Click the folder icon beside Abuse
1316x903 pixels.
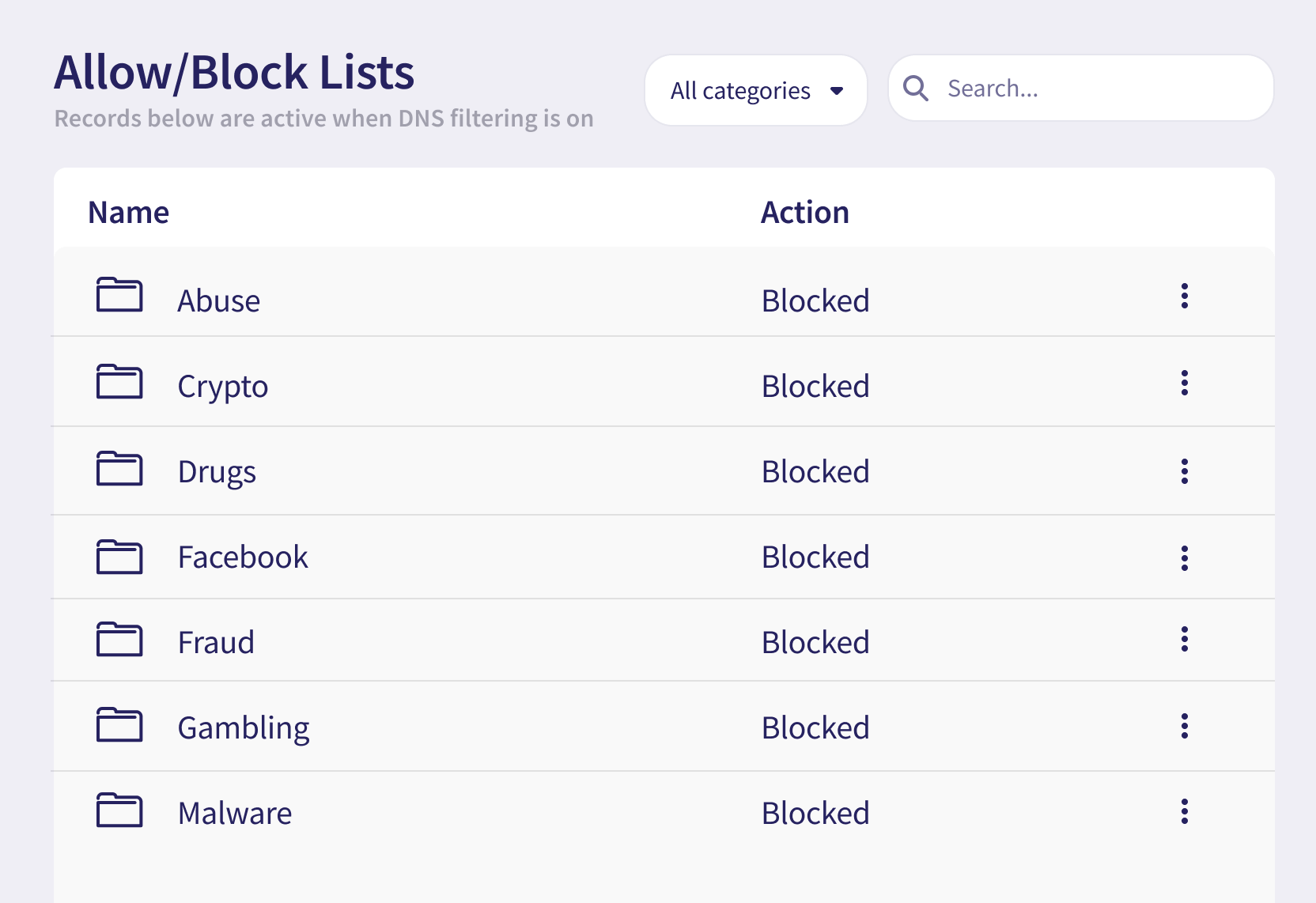119,295
